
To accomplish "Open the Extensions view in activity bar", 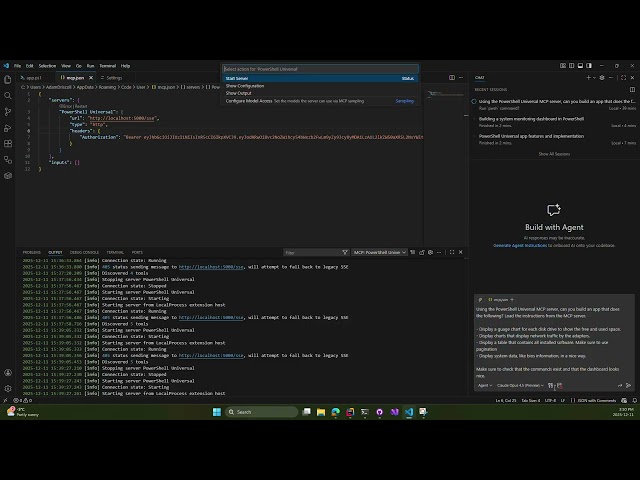I will (x=8, y=144).
